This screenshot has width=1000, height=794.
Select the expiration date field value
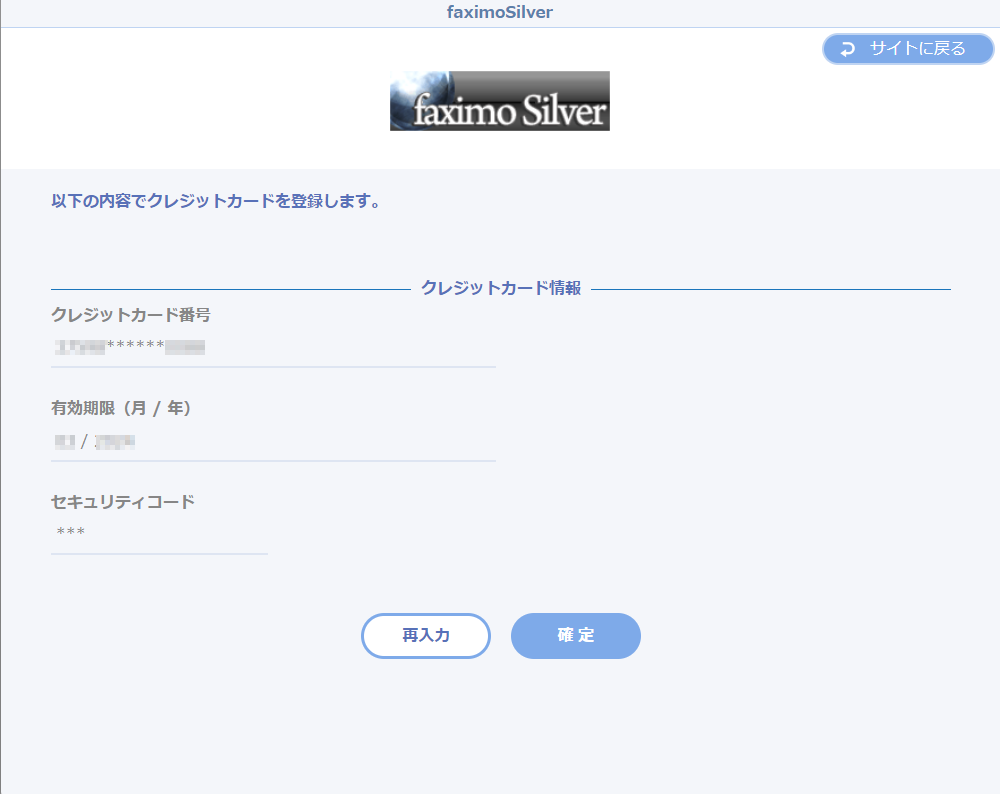tap(94, 441)
